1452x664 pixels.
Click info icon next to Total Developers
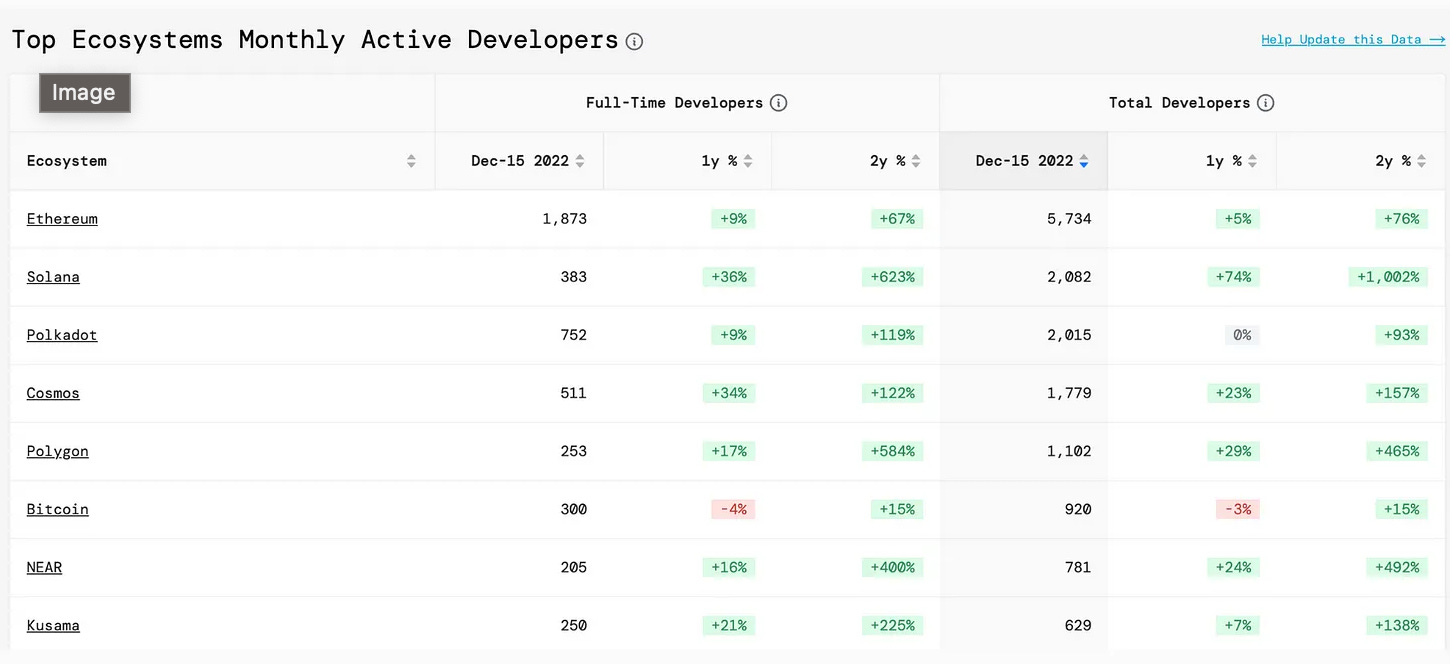(x=1265, y=103)
